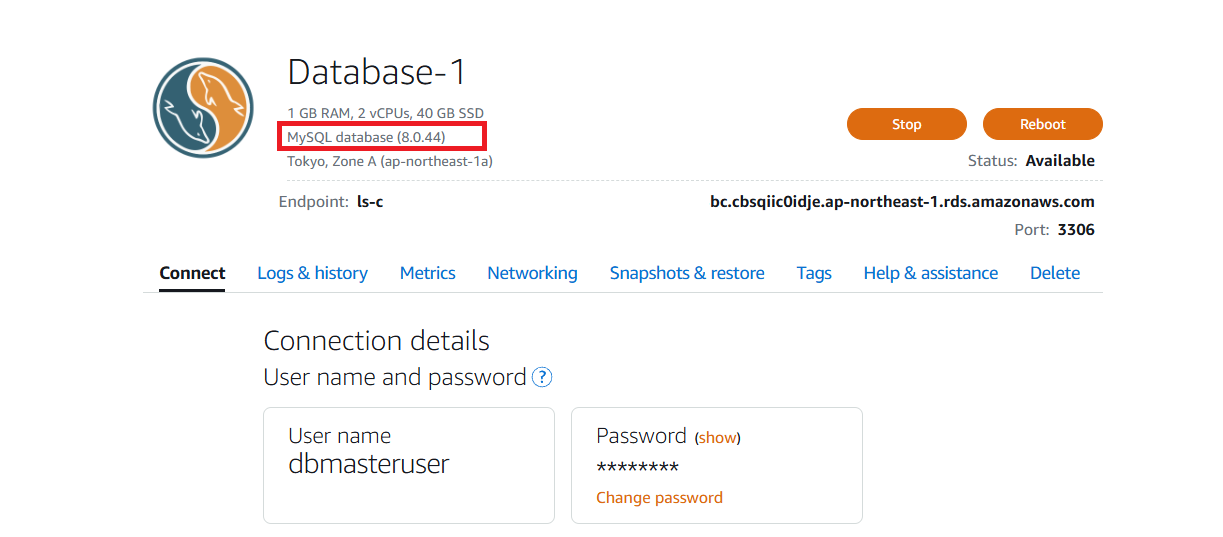Click the port number 3306
The height and width of the screenshot is (537, 1223).
pyautogui.click(x=1075, y=230)
